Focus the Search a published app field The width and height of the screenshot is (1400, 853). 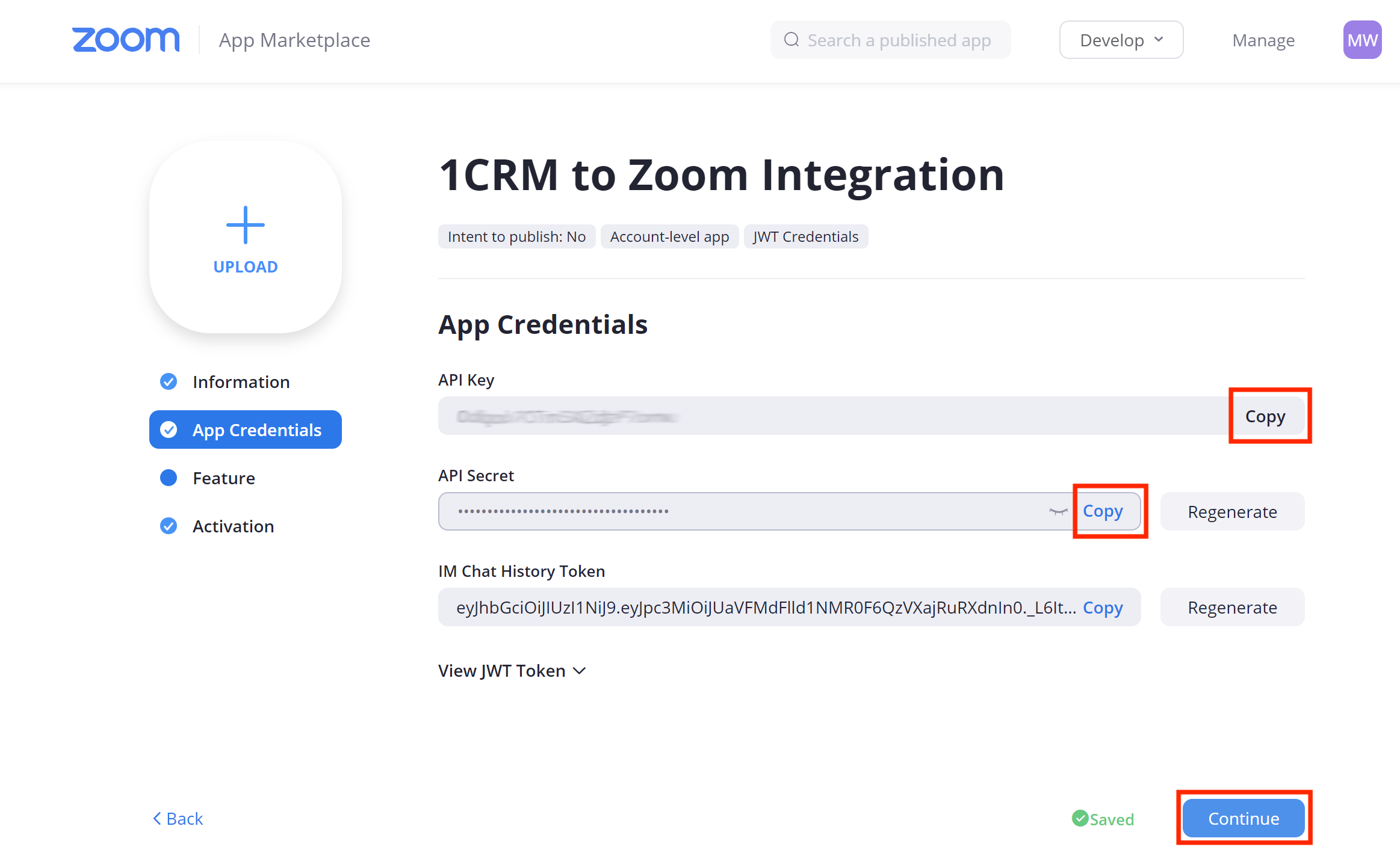[x=890, y=40]
